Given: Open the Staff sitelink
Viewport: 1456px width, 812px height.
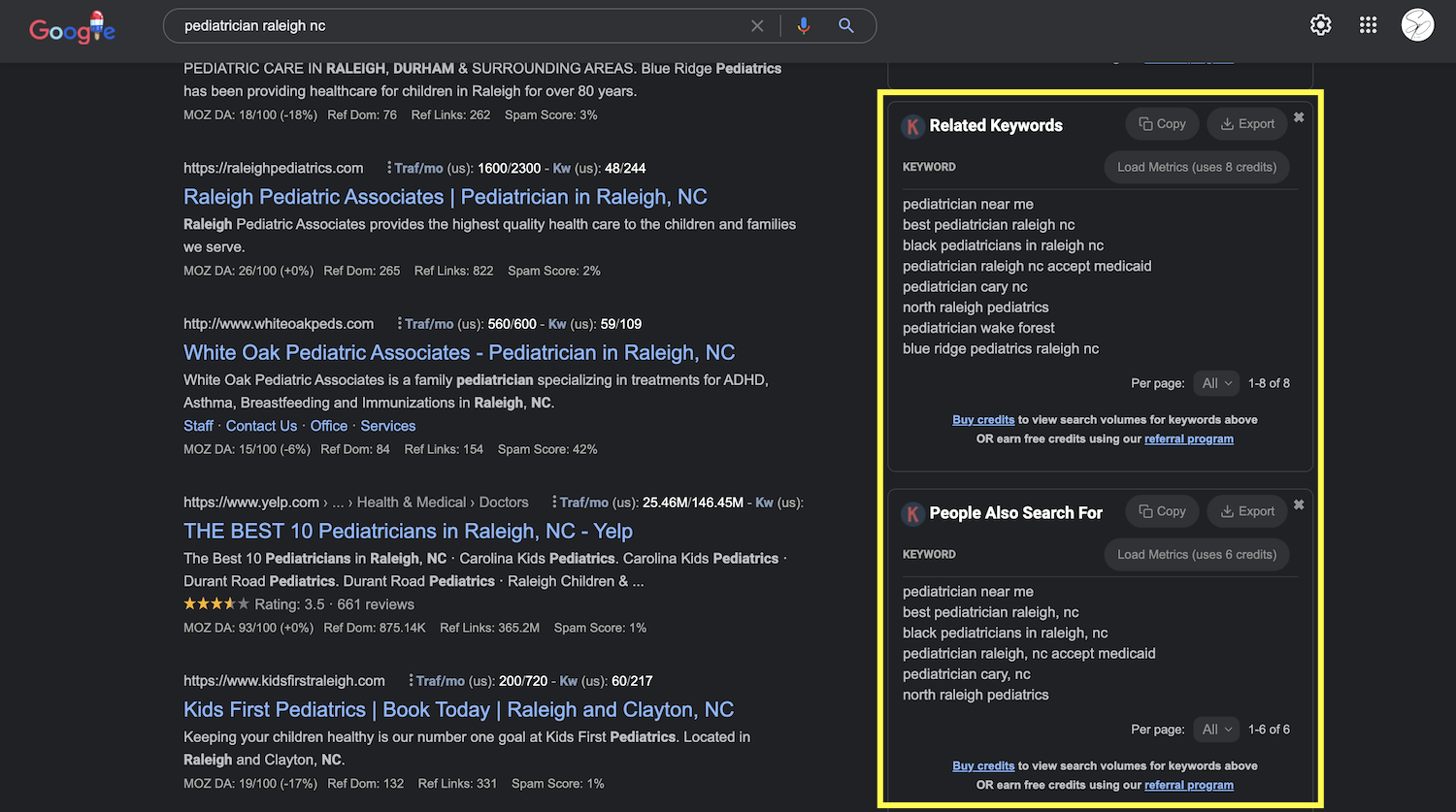Looking at the screenshot, I should pyautogui.click(x=198, y=426).
